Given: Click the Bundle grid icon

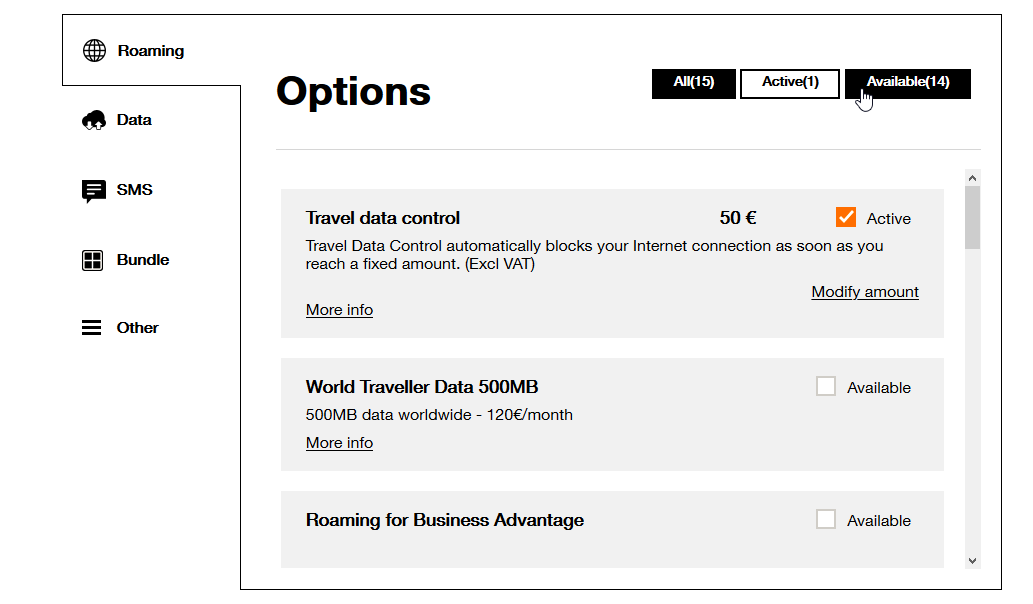Looking at the screenshot, I should tap(92, 260).
